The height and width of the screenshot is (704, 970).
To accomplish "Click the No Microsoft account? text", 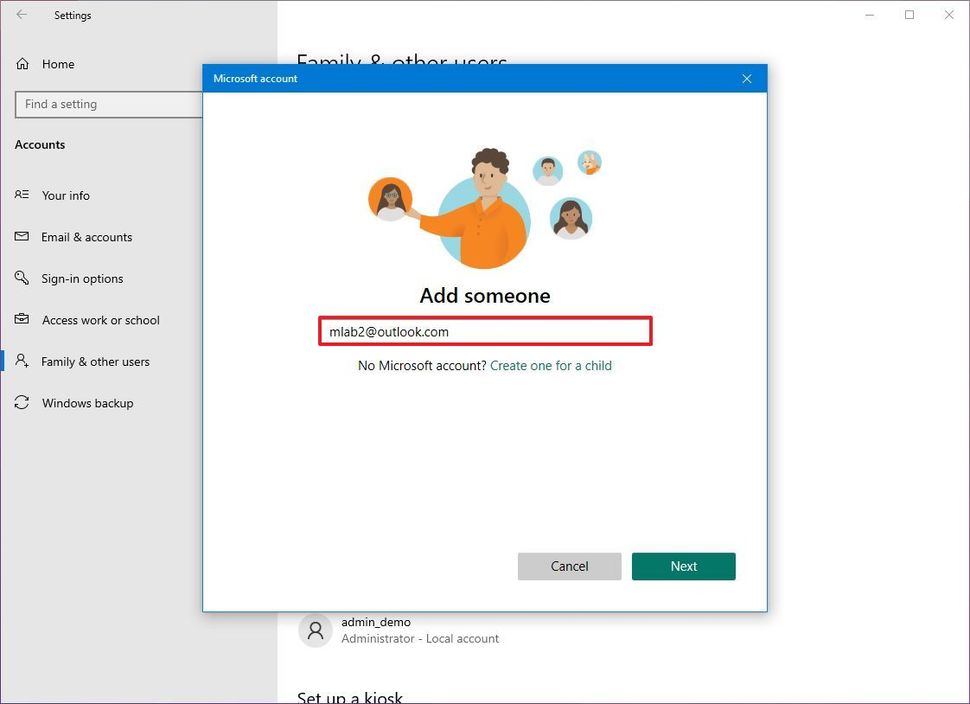I will point(423,366).
